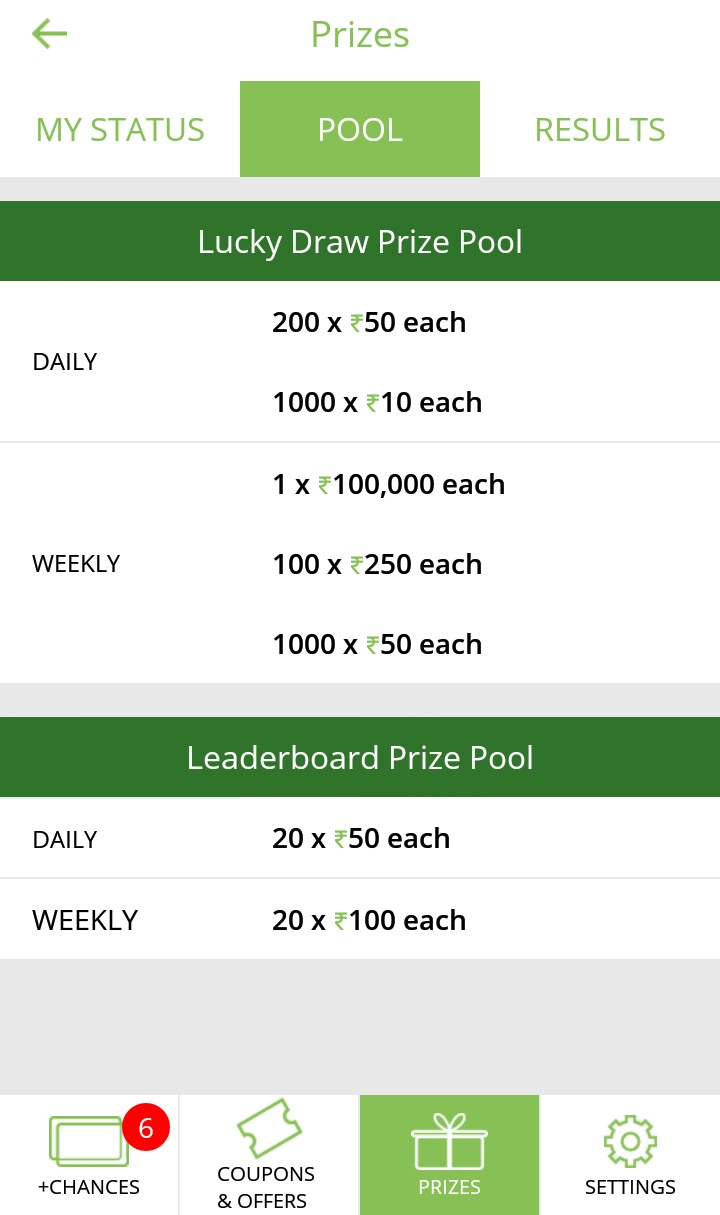This screenshot has height=1215, width=720.
Task: Tap the Prizes page title
Action: (360, 35)
